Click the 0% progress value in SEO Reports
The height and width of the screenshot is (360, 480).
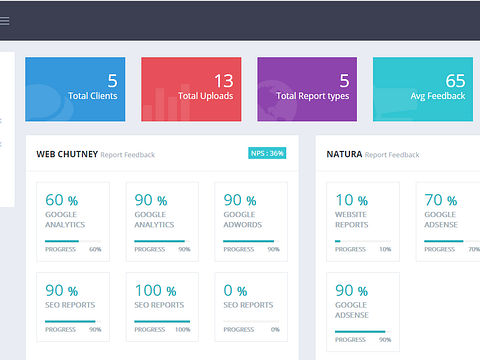pyautogui.click(x=275, y=330)
